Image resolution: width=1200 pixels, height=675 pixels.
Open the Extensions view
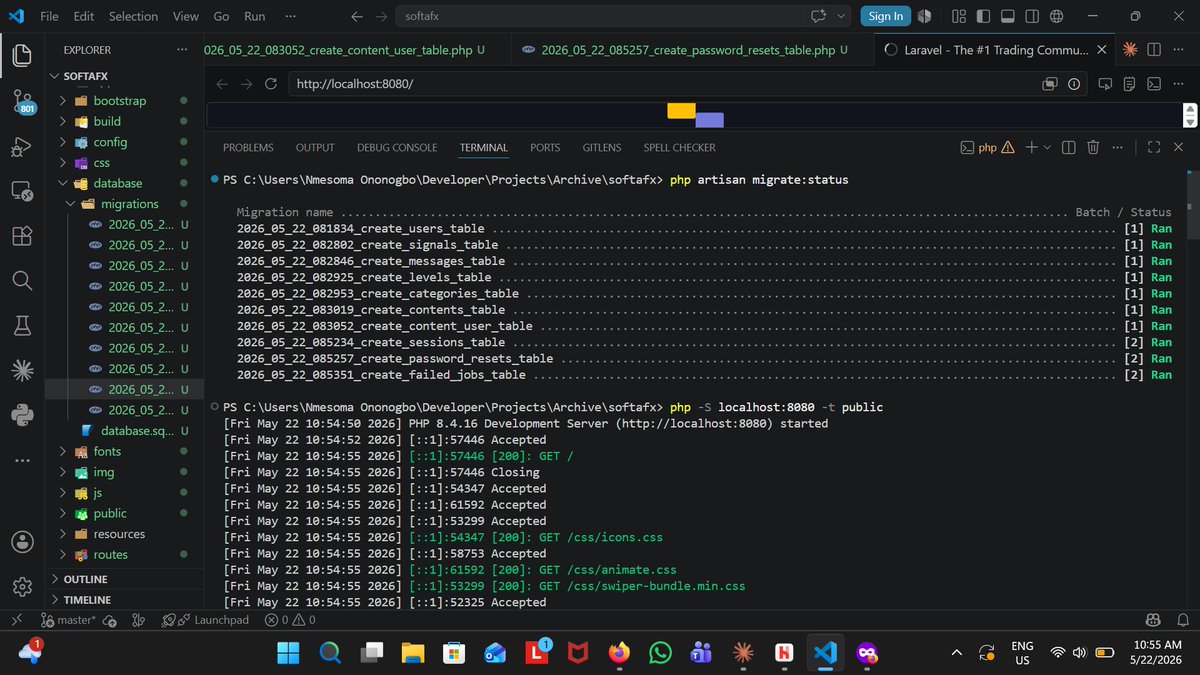coord(21,236)
